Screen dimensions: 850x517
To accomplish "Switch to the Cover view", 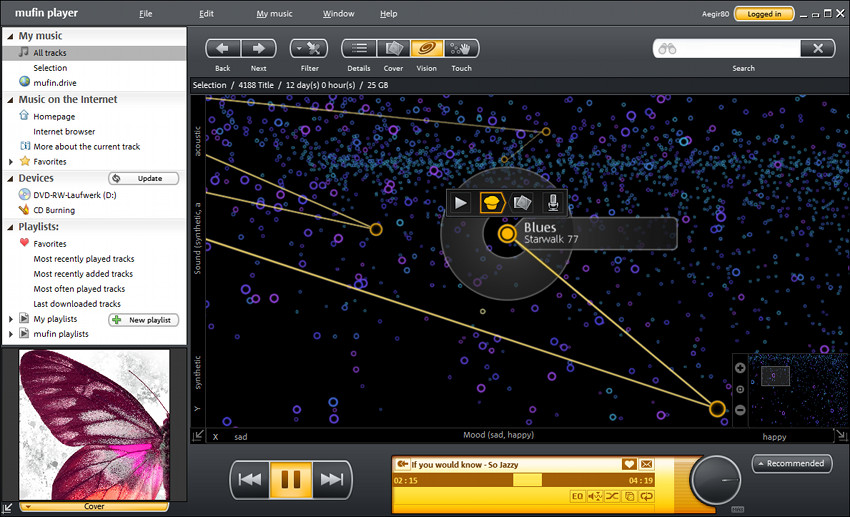I will pyautogui.click(x=394, y=49).
